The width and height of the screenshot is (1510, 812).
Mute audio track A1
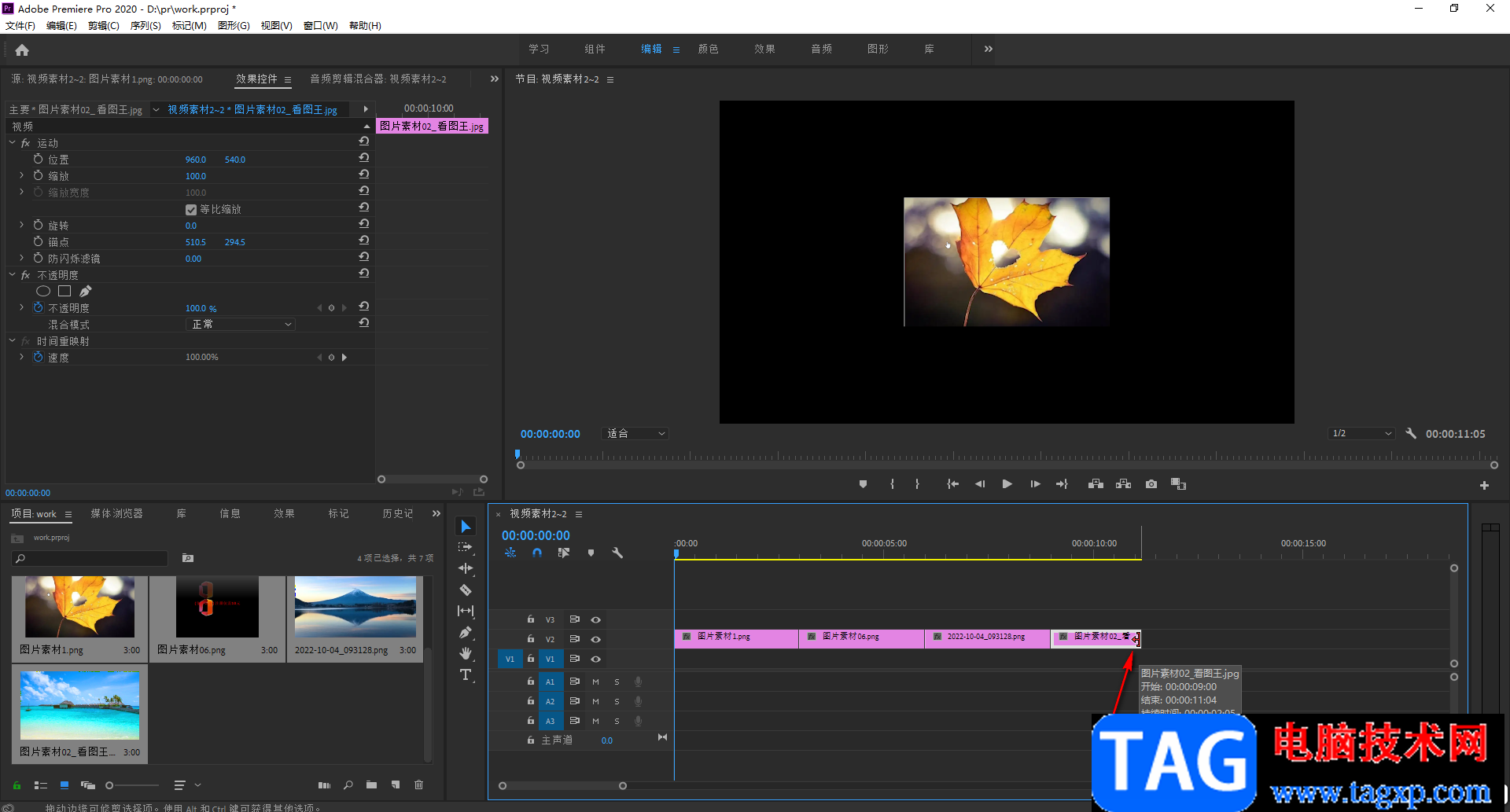[595, 682]
